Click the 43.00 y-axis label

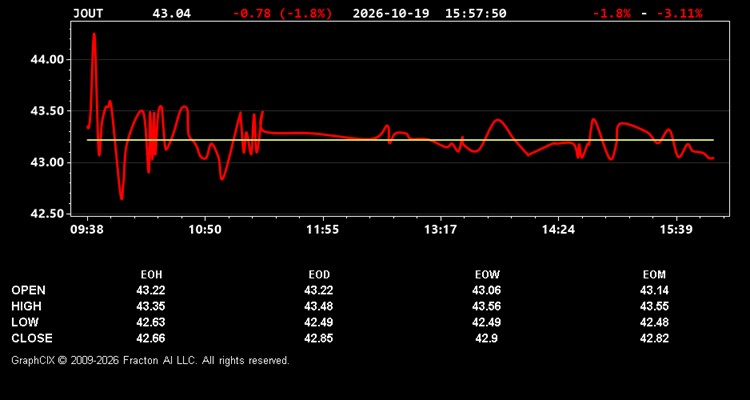pos(47,163)
